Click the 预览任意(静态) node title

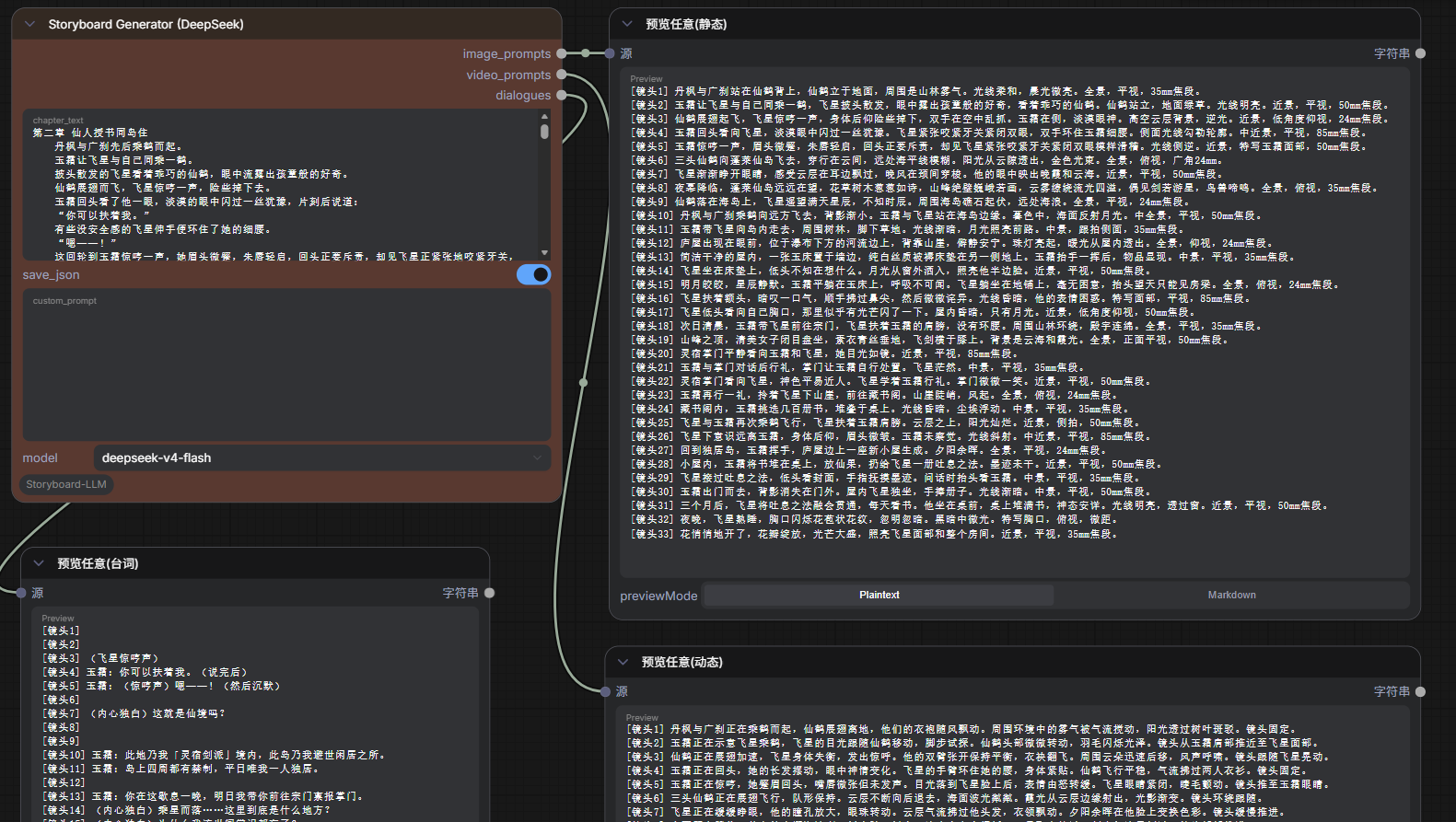tap(686, 24)
